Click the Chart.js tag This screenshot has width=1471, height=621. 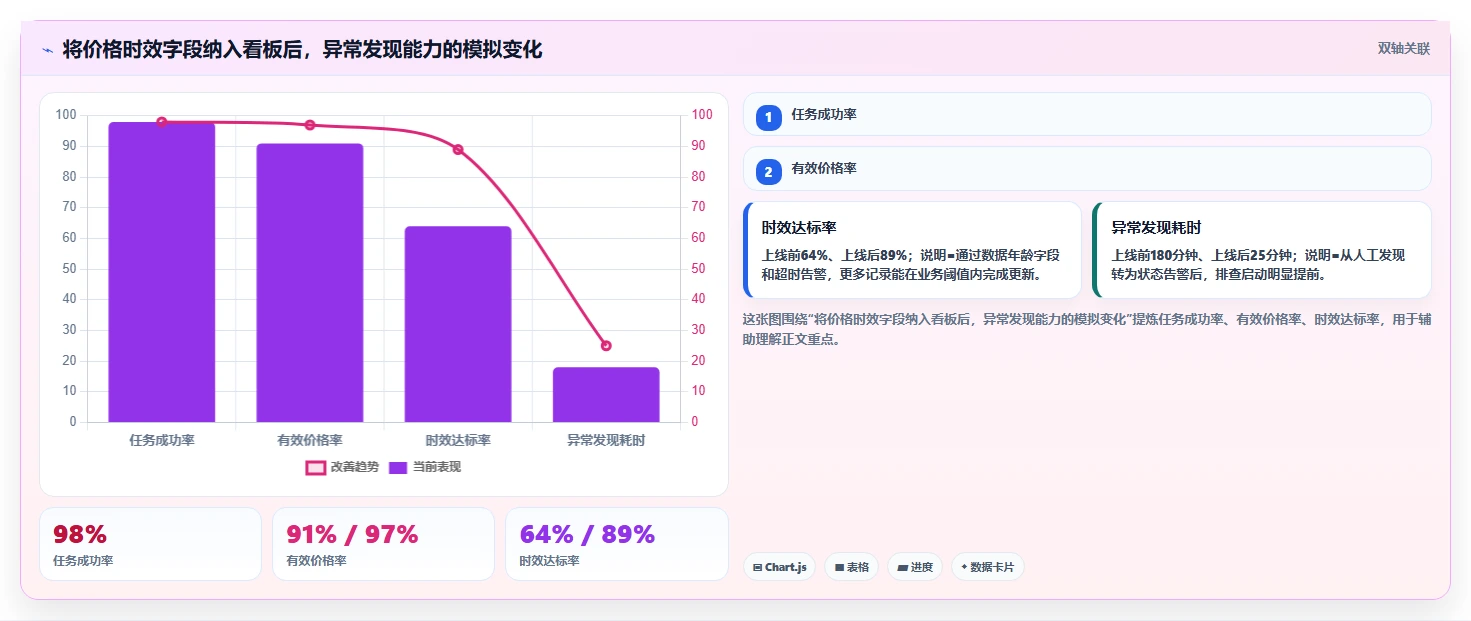(779, 567)
